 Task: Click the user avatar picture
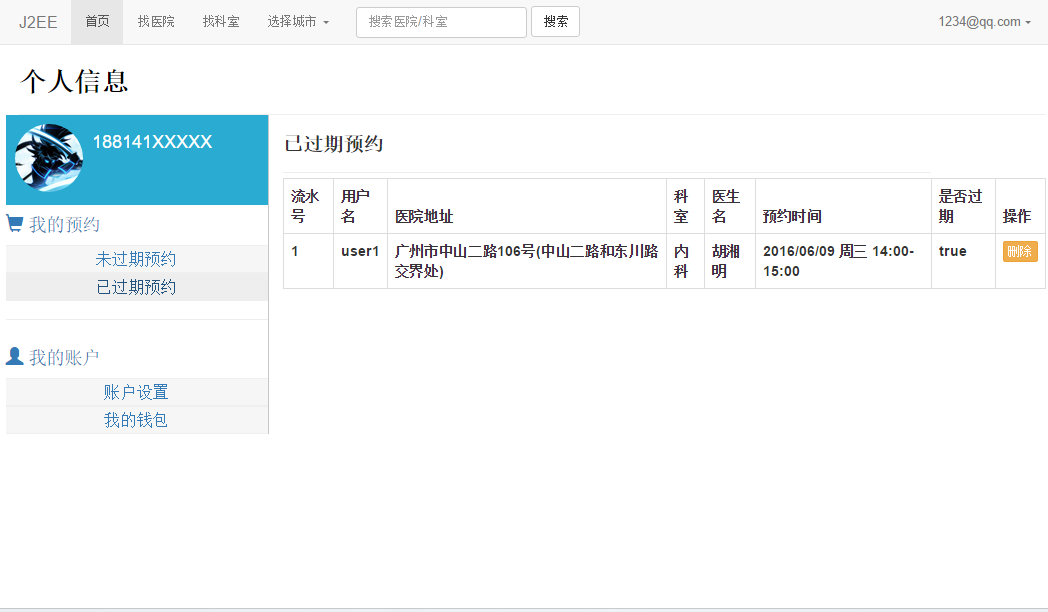click(49, 158)
